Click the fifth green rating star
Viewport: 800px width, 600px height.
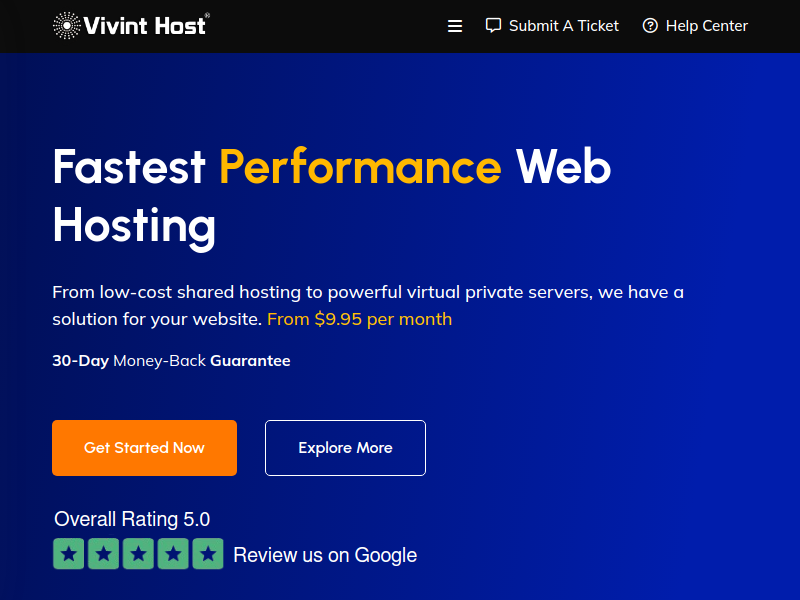208,554
